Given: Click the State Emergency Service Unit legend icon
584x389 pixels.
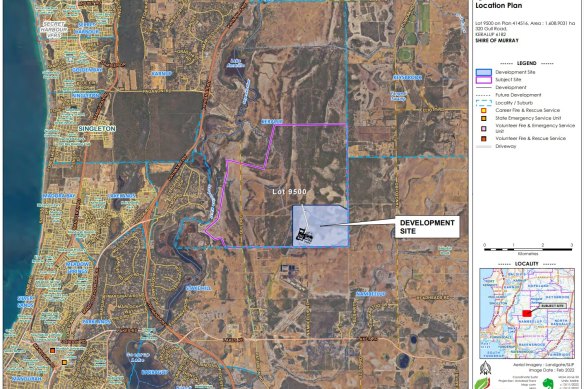Looking at the screenshot, I should (x=483, y=118).
